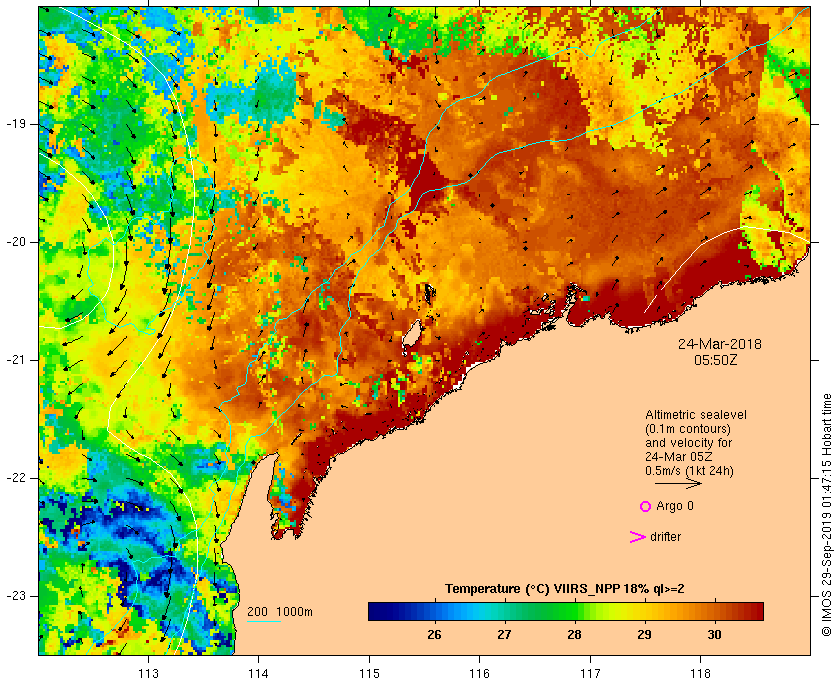Viewport: 840px width, 680px height.
Task: Click the date text 24-Mar-2018
Action: coord(719,344)
